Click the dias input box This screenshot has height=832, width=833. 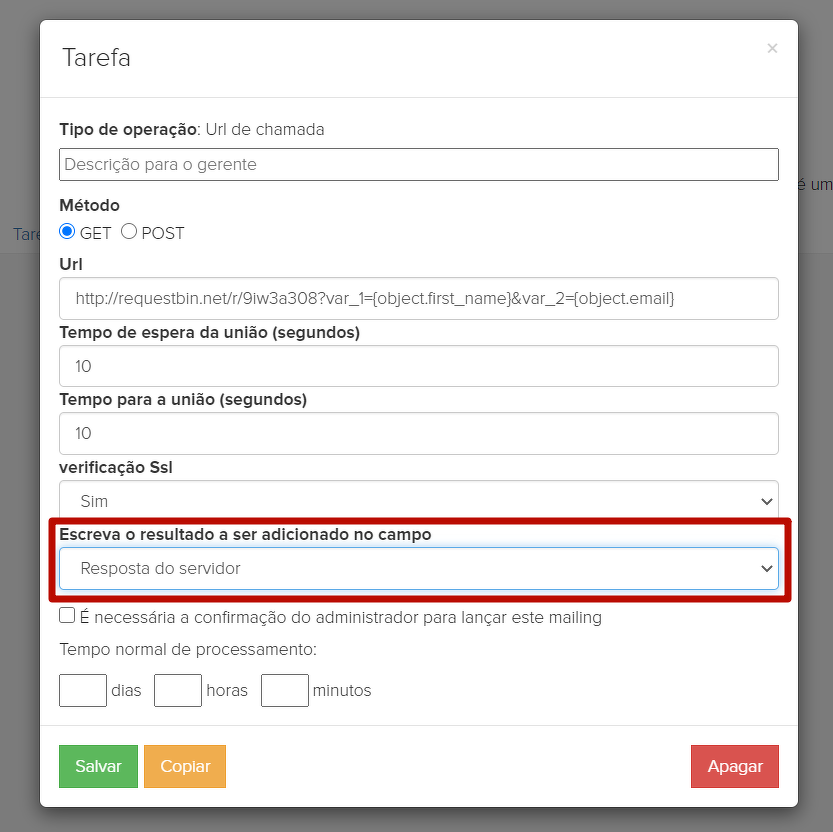(83, 690)
